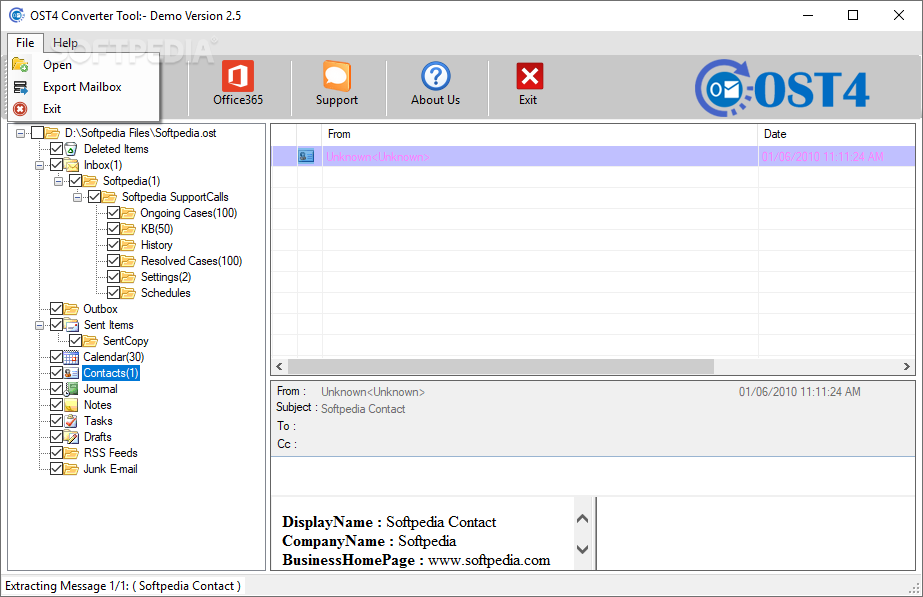923x597 pixels.
Task: Click the Journal book icon
Action: coord(71,389)
